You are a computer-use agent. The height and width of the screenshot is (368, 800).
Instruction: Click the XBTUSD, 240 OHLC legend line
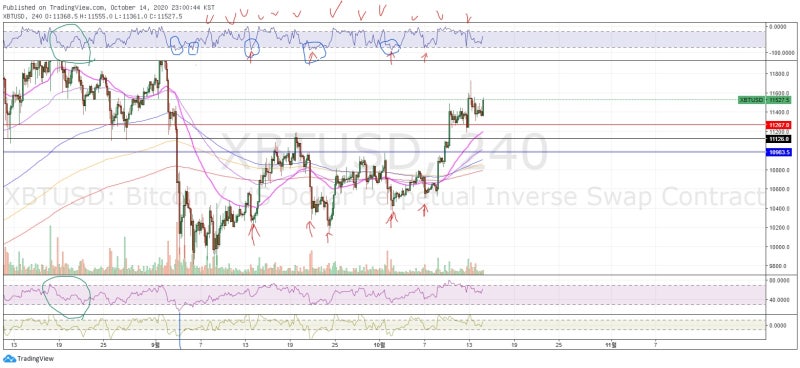[92, 16]
